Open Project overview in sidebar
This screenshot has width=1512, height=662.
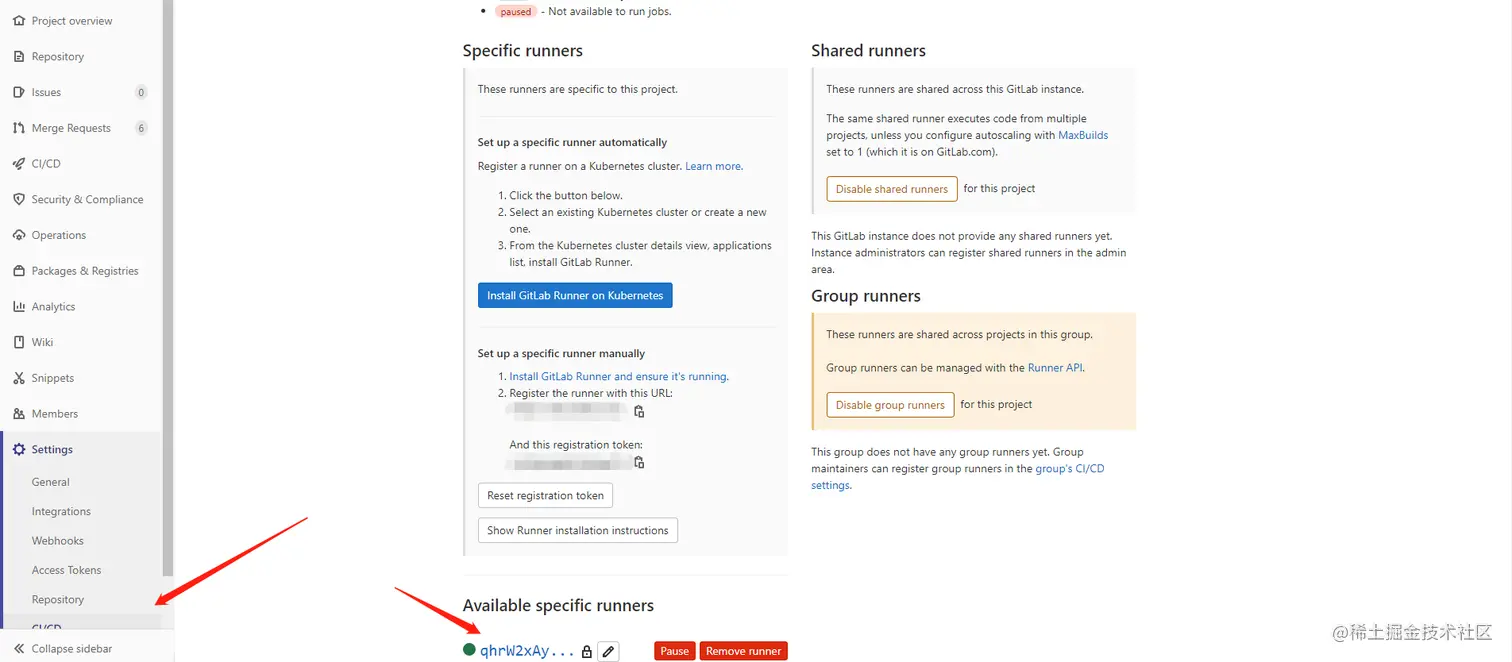(72, 21)
